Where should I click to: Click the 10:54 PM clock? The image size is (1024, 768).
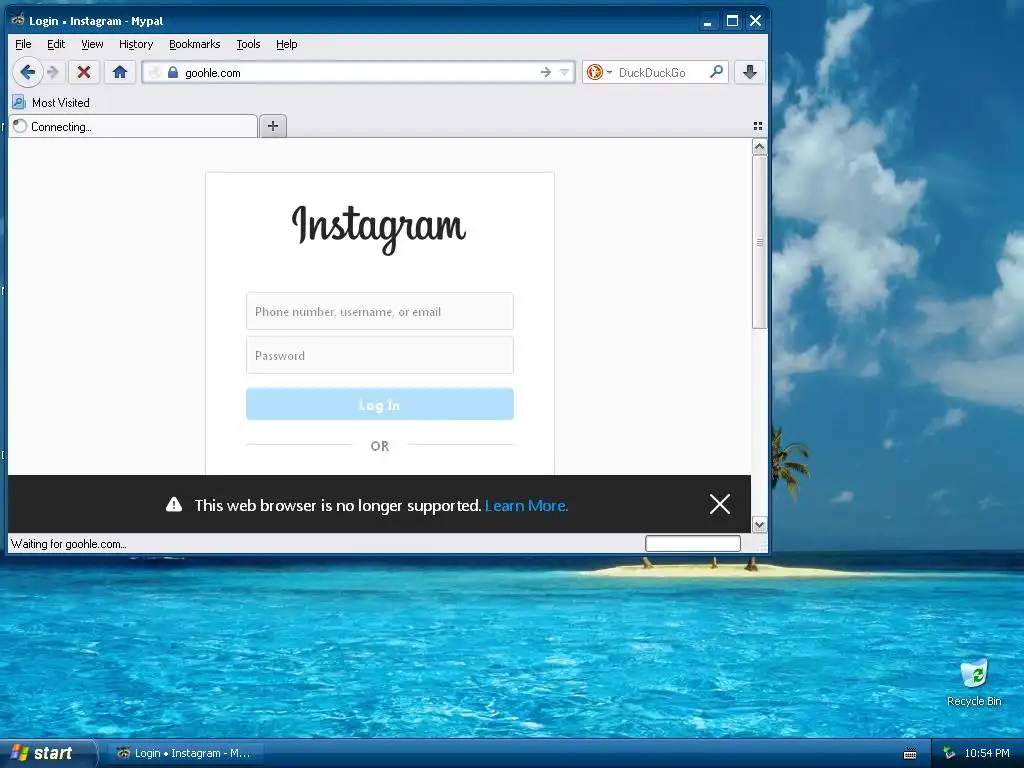point(987,753)
